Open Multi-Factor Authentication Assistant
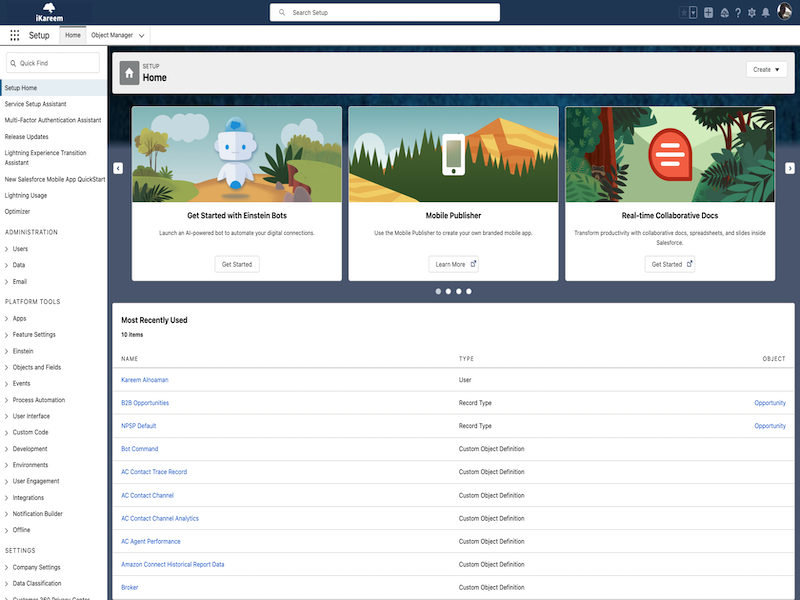800x600 pixels. pos(53,120)
